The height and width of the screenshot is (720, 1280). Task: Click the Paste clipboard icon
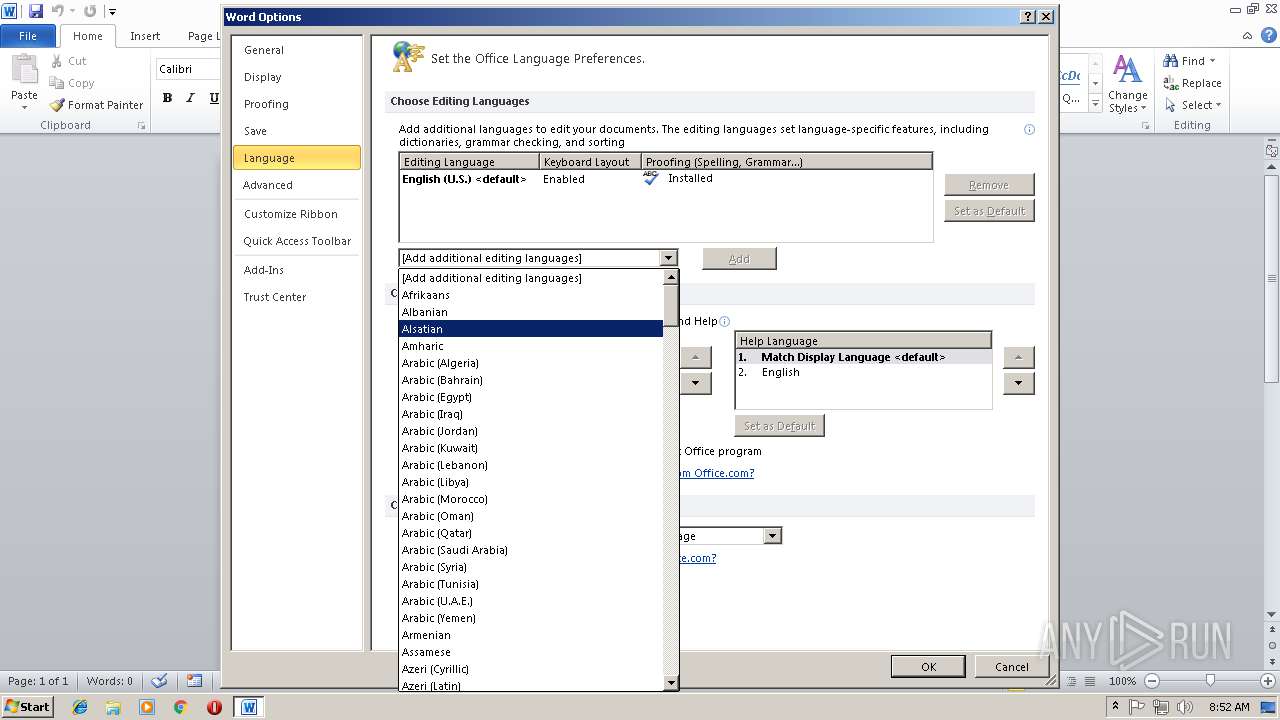coord(24,70)
